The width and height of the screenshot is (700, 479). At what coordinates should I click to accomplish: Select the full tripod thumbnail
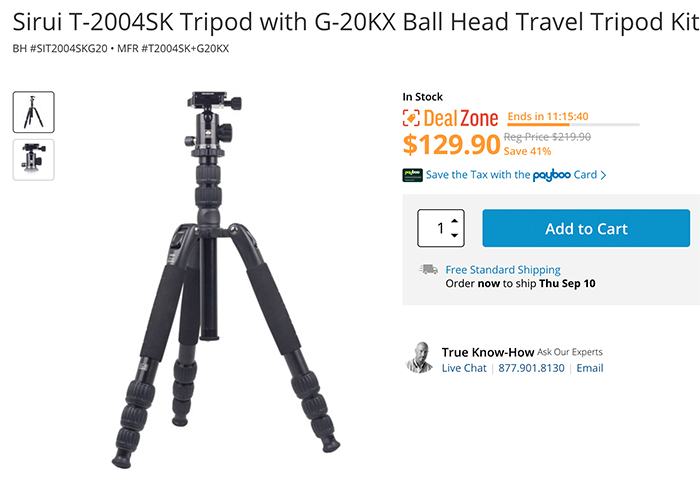tap(33, 112)
